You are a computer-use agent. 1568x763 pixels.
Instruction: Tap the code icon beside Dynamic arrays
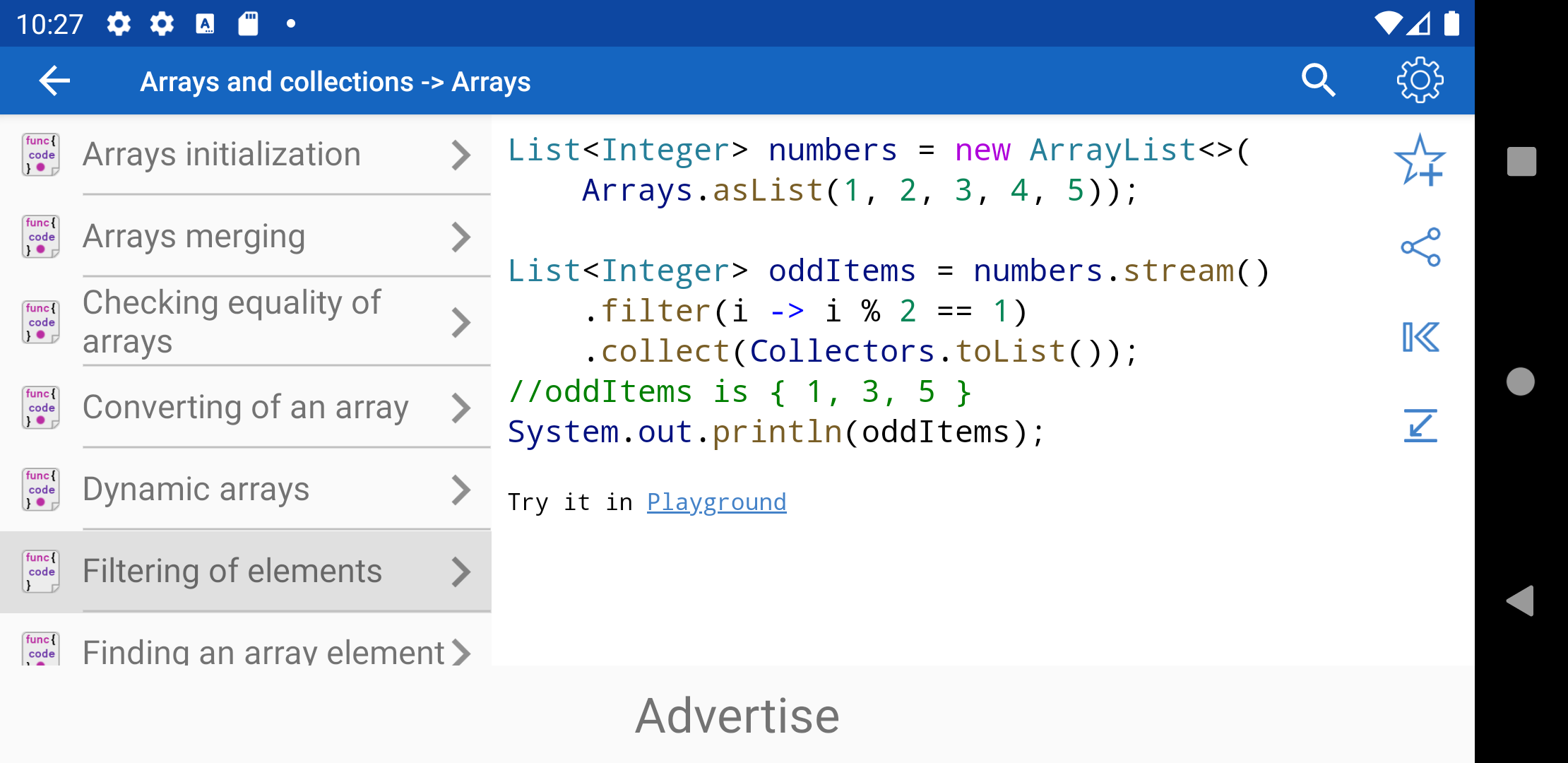pyautogui.click(x=40, y=489)
